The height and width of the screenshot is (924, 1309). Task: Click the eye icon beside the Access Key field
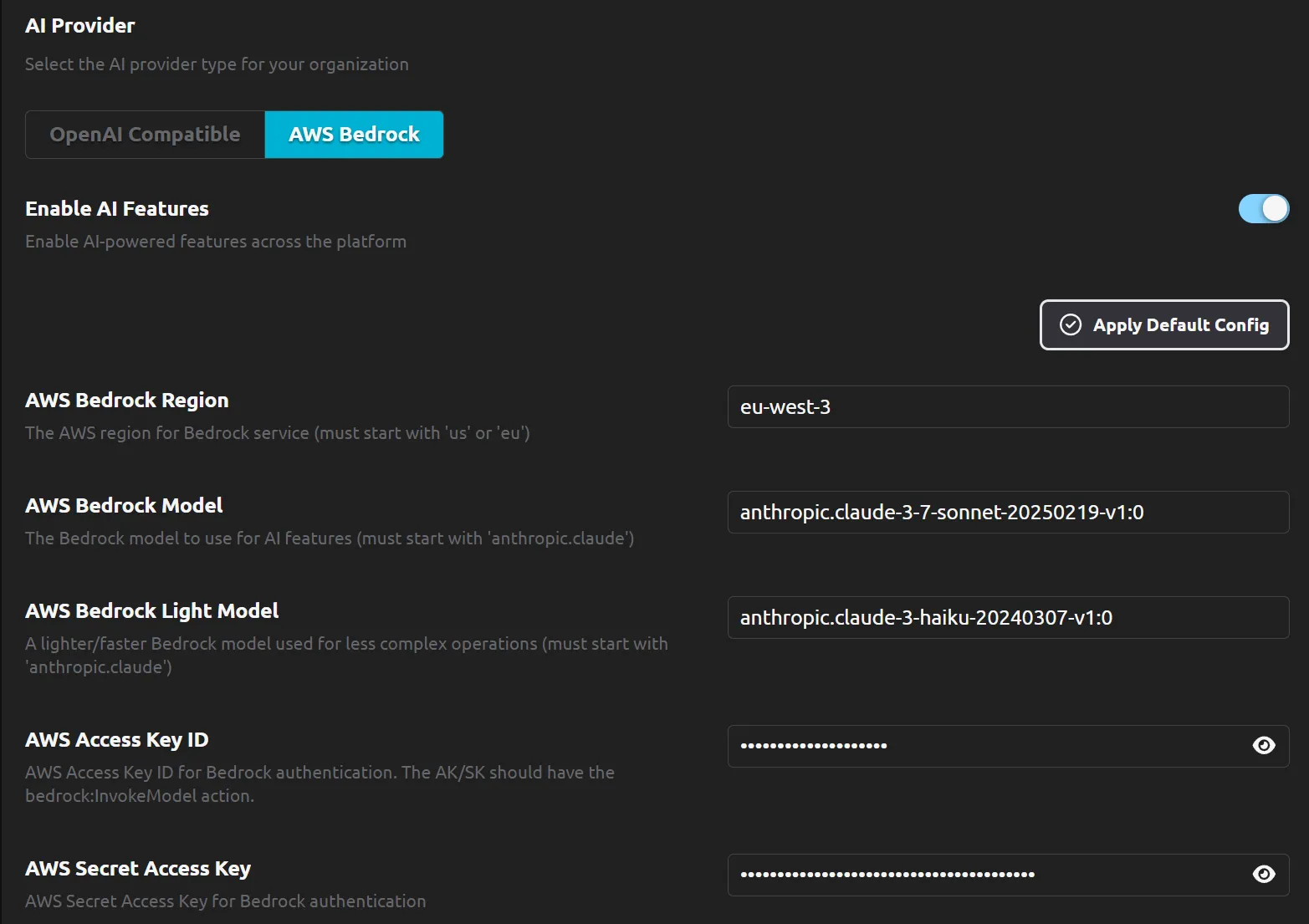pyautogui.click(x=1263, y=746)
